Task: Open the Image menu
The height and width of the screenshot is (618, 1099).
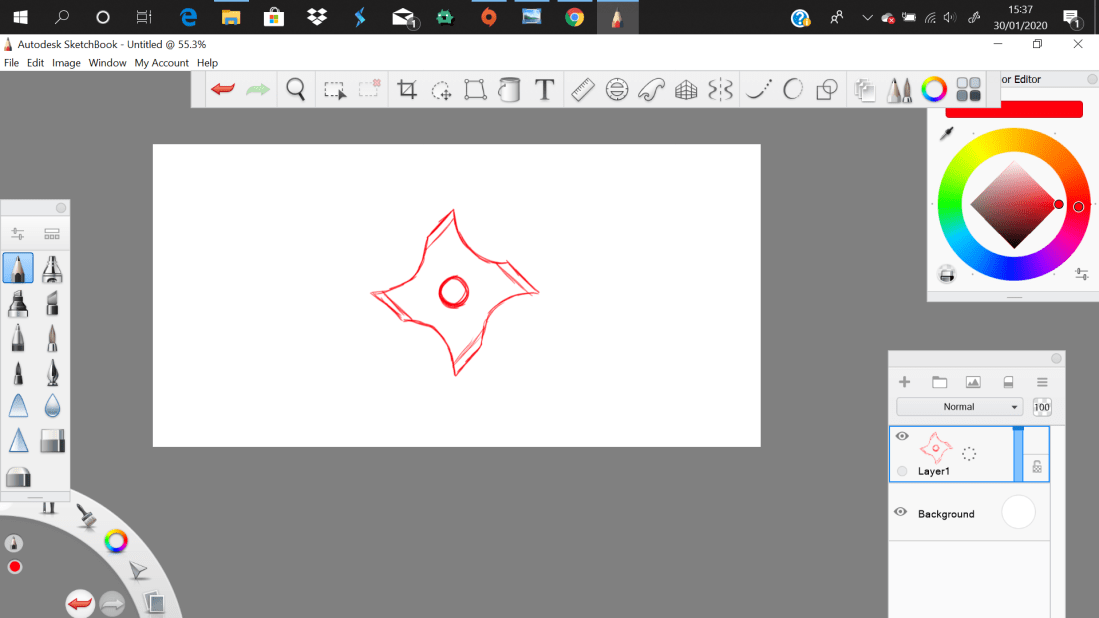Action: [66, 62]
